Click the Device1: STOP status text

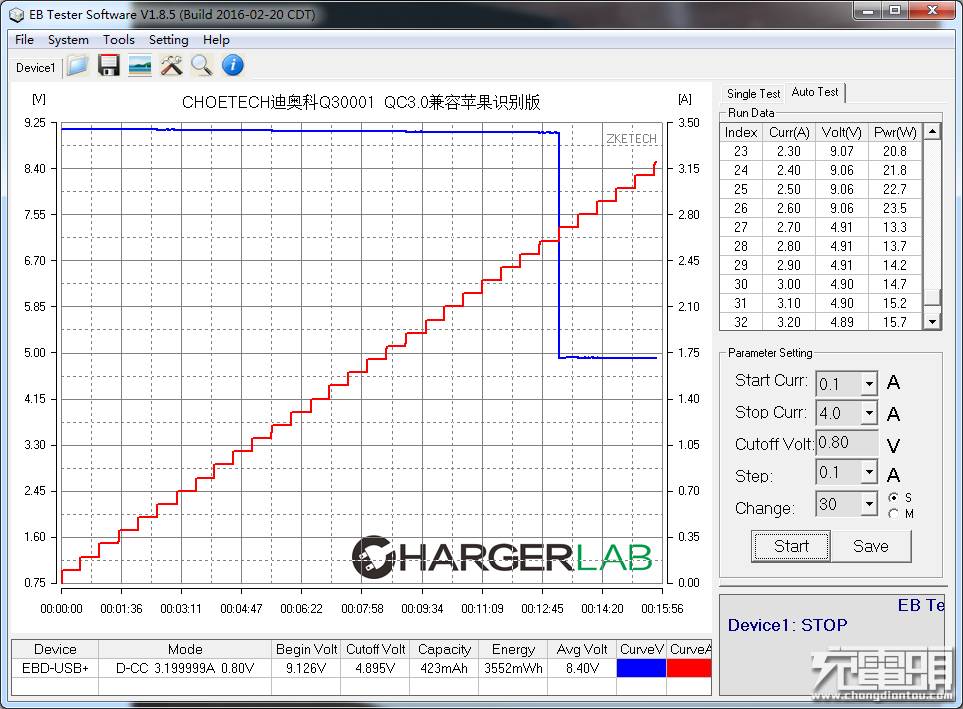[x=787, y=625]
